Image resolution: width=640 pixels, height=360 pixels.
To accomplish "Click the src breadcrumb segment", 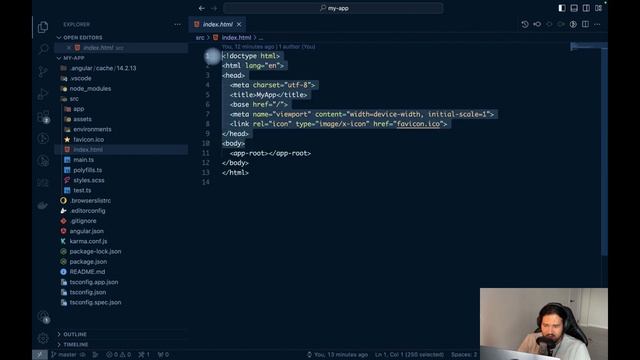I will pyautogui.click(x=200, y=38).
